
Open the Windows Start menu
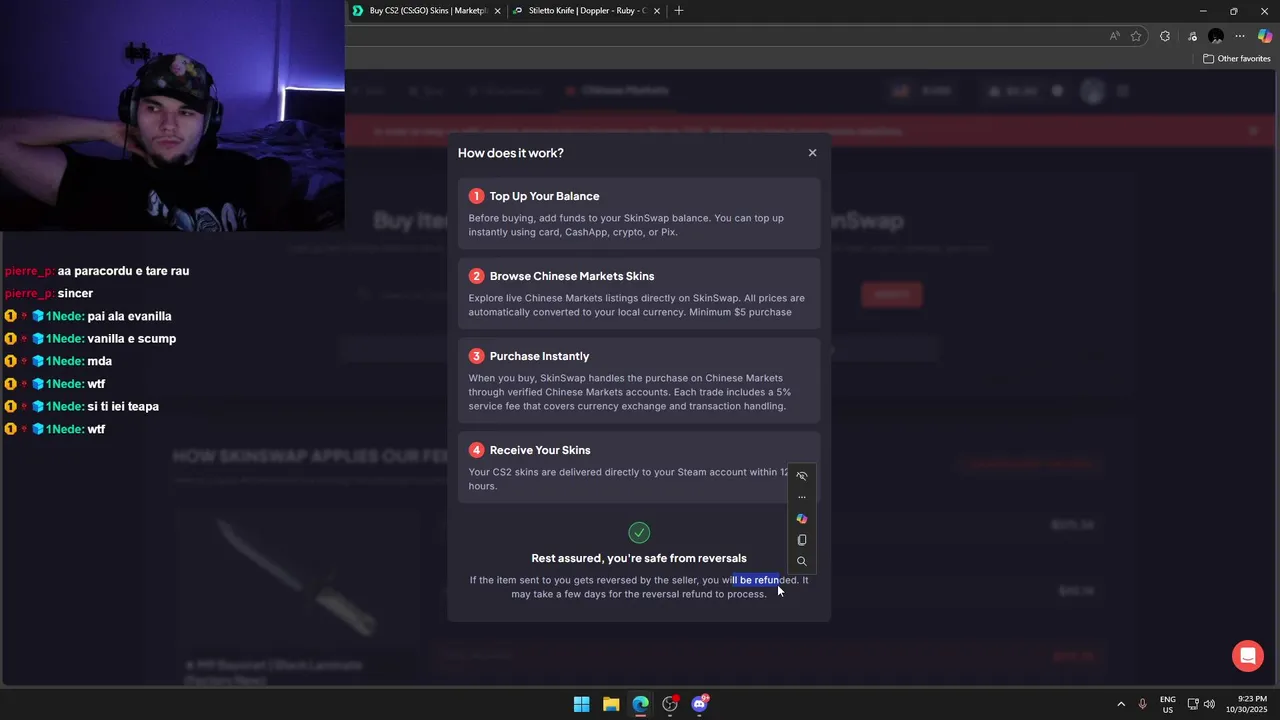click(x=581, y=704)
